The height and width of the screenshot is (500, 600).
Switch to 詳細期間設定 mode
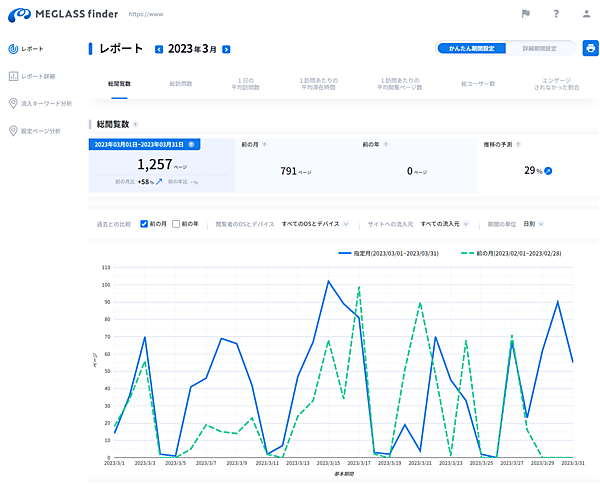[541, 48]
